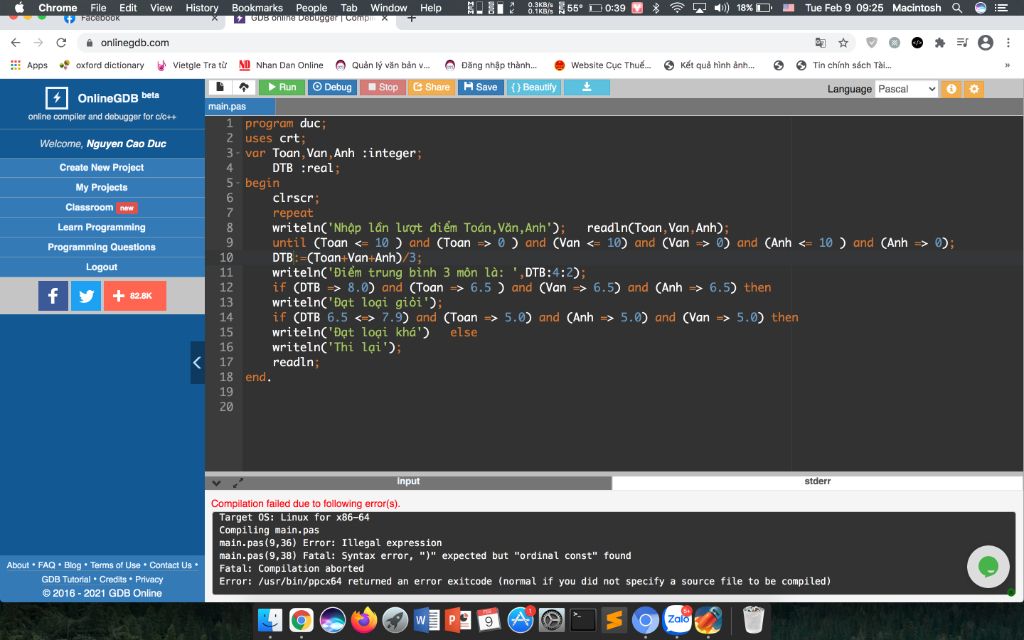Open the Window menu
1024x640 pixels.
389,8
